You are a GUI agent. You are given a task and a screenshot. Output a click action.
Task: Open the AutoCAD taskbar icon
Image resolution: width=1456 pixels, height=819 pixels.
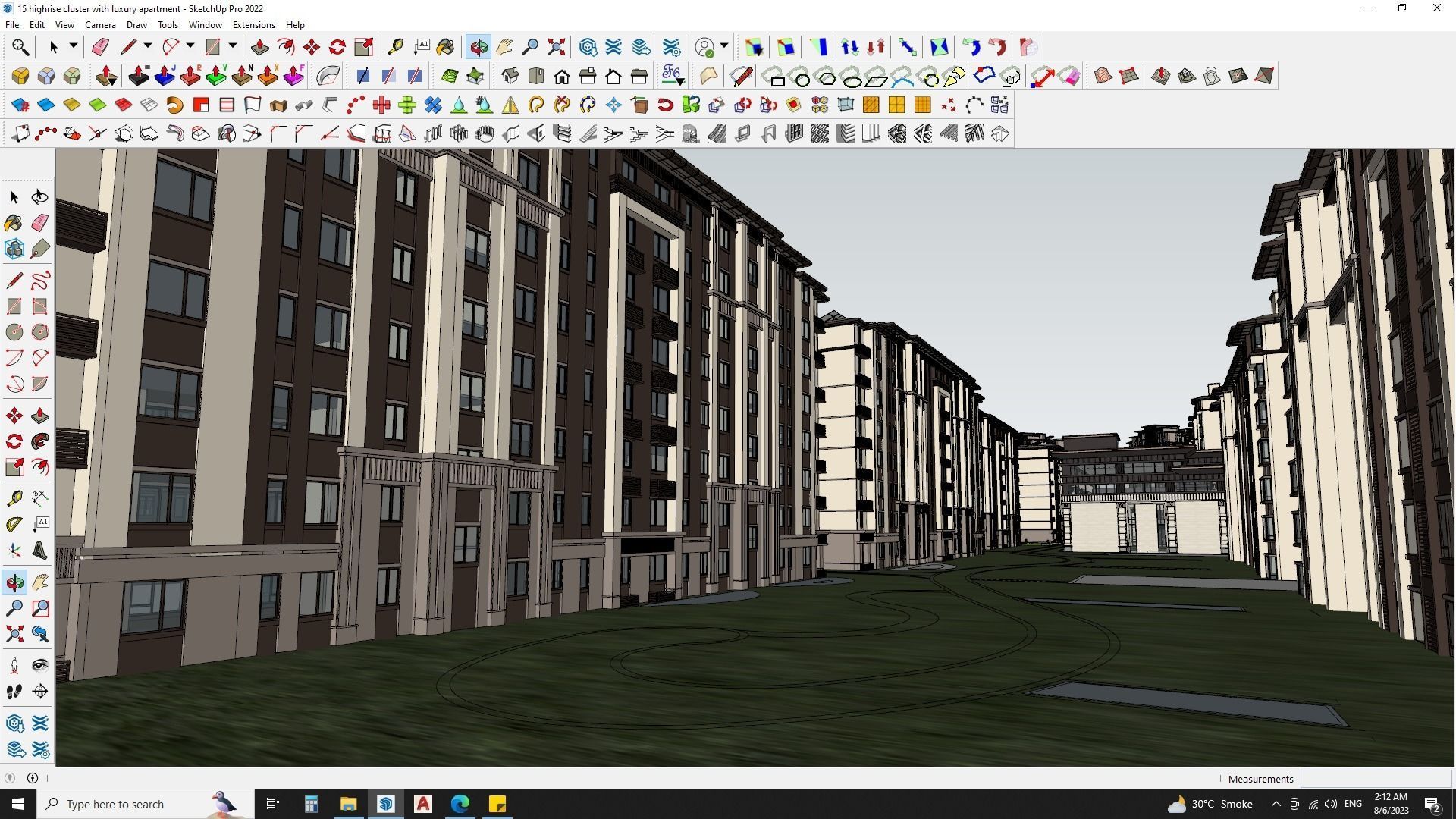pos(423,804)
